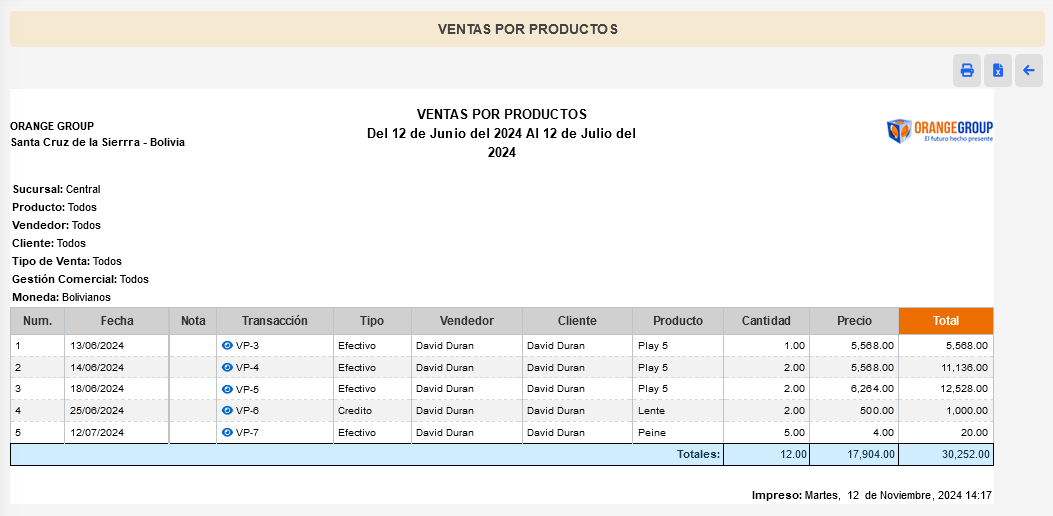1053x516 pixels.
Task: Select the Cliente column header
Action: pos(577,321)
